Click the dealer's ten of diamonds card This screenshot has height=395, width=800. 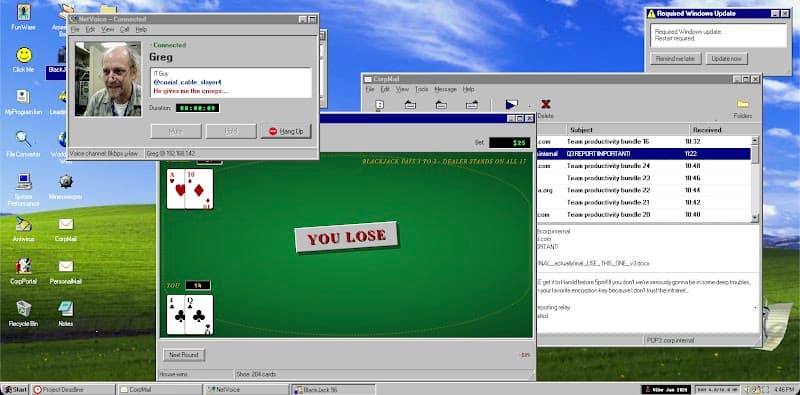tap(199, 189)
